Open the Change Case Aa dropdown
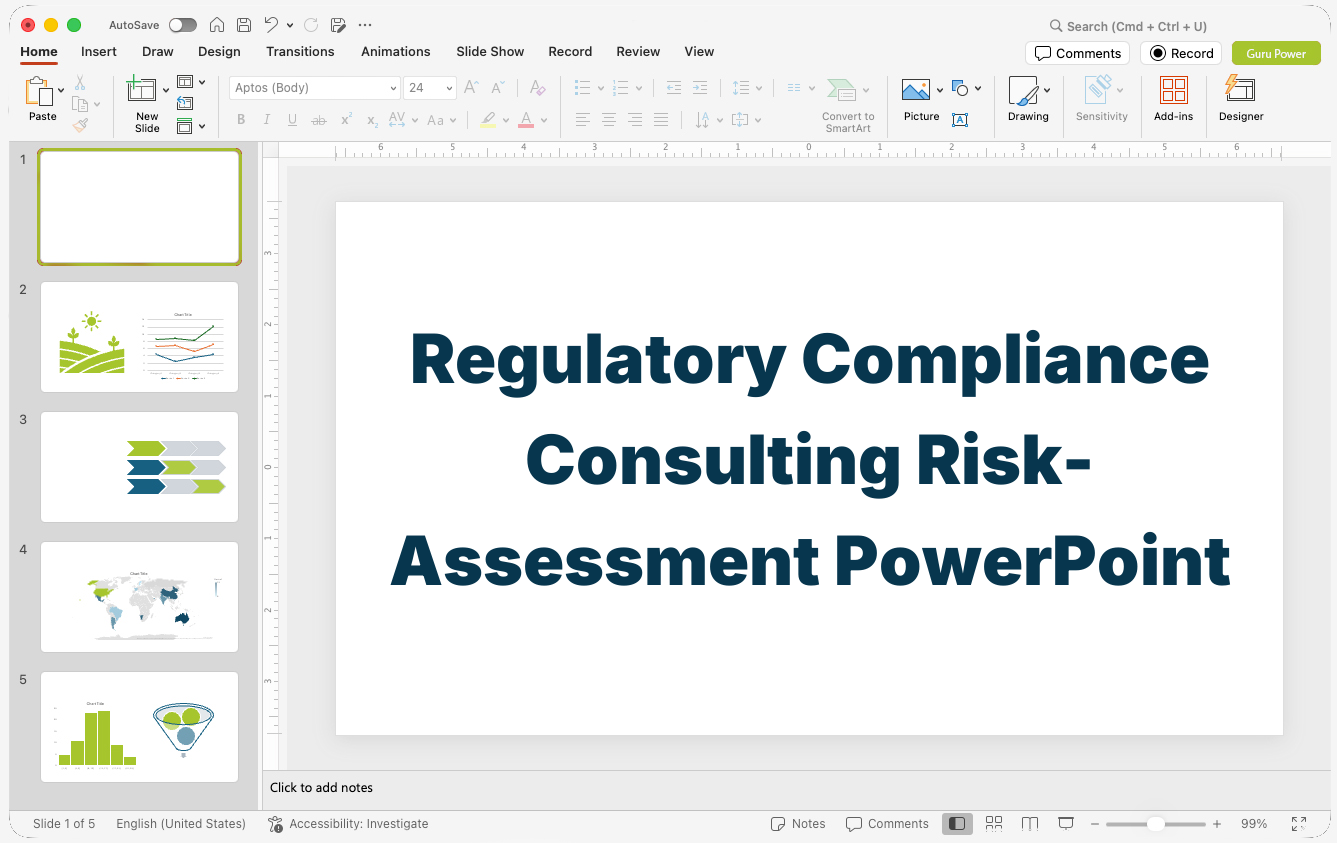The width and height of the screenshot is (1337, 843). tap(441, 120)
